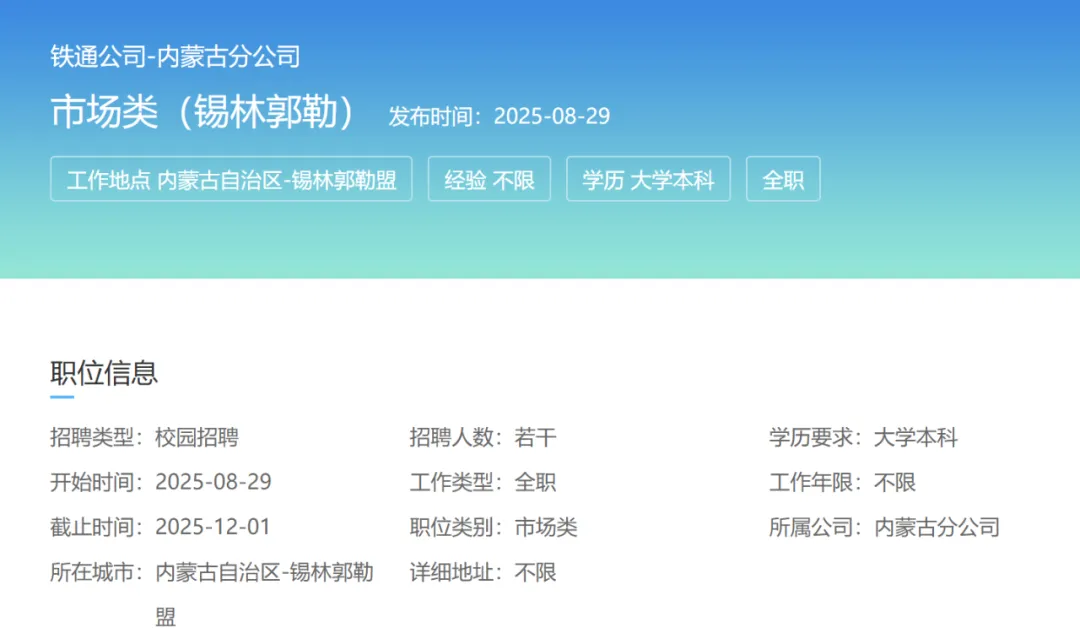Screen dimensions: 1080x644
Task: Click the 工作地点 内蒙古自治区-锡林郭勒盟 tag
Action: tap(231, 179)
